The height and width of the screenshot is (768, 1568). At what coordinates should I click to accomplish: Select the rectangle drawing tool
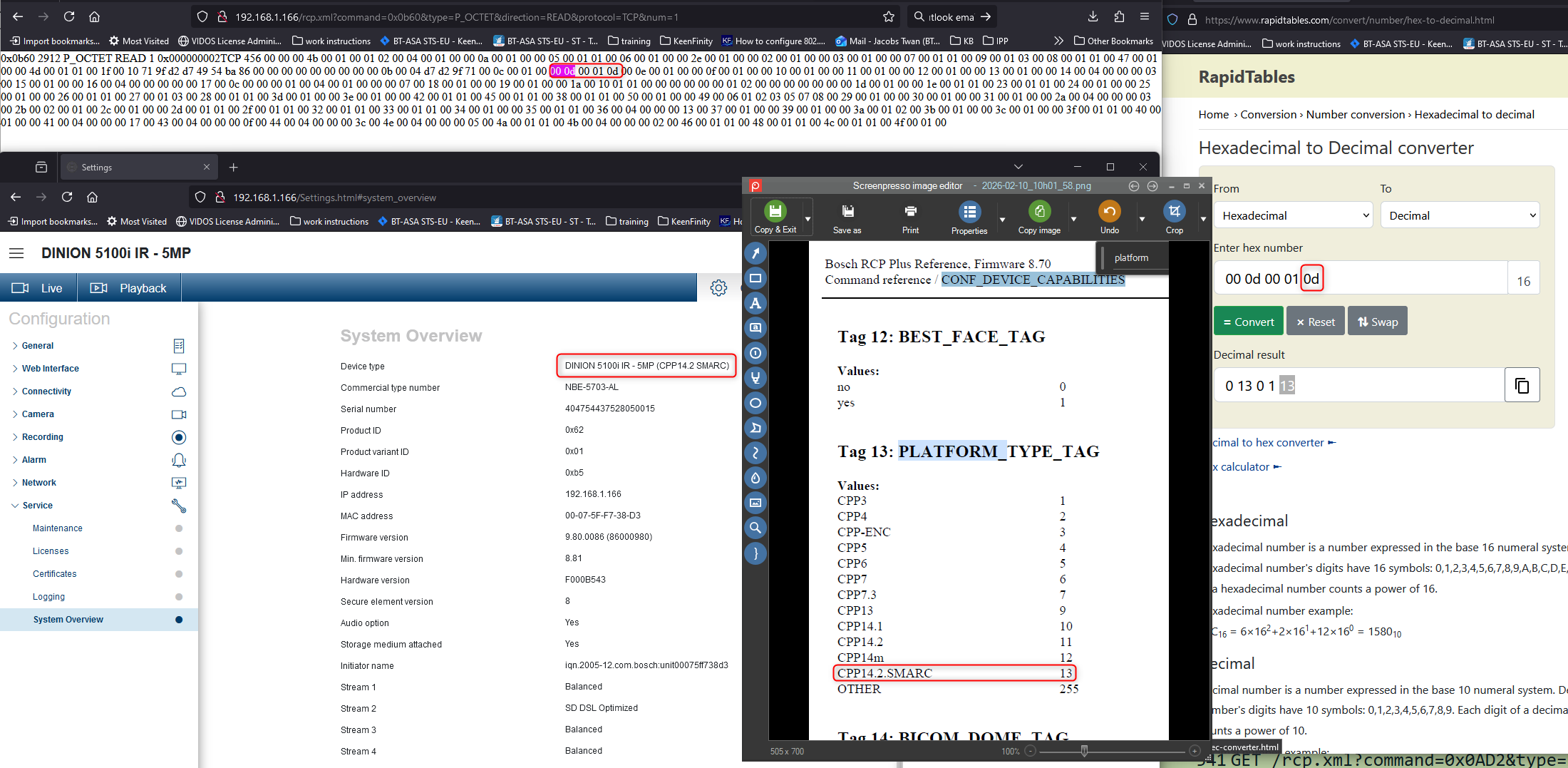755,278
